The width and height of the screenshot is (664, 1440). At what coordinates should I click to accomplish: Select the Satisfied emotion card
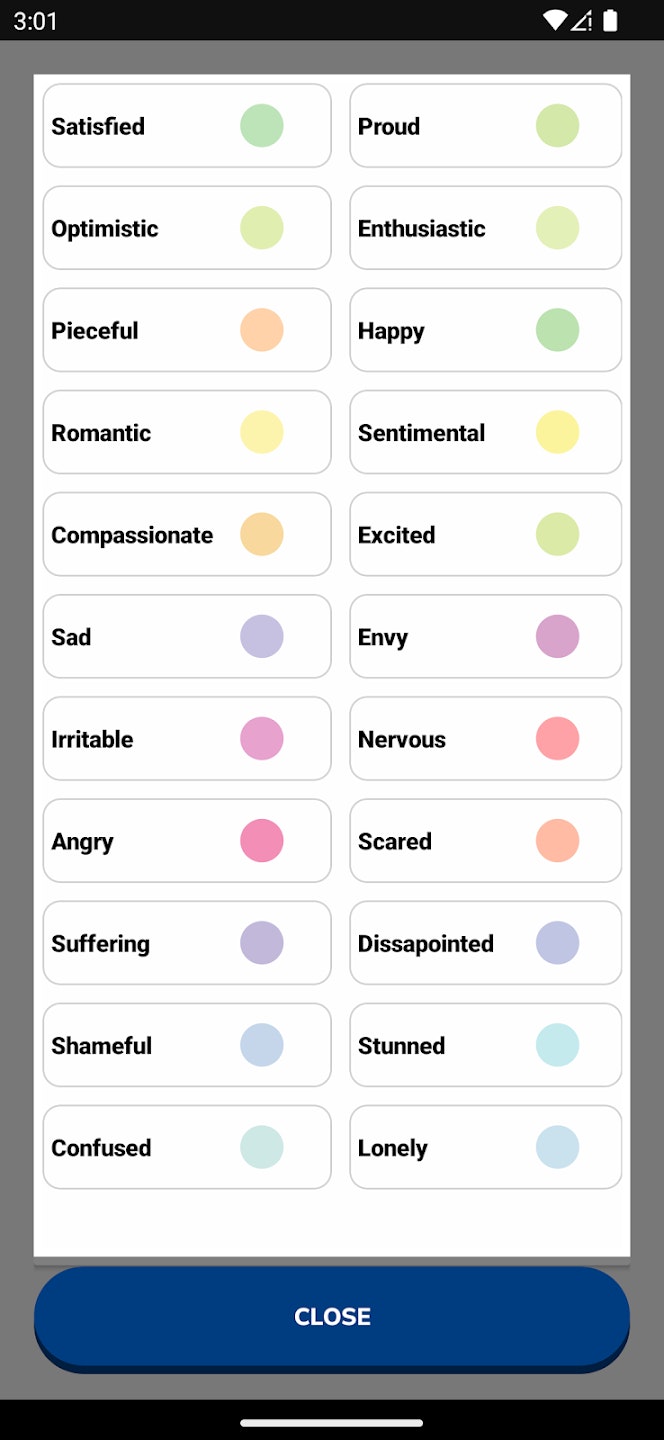187,126
